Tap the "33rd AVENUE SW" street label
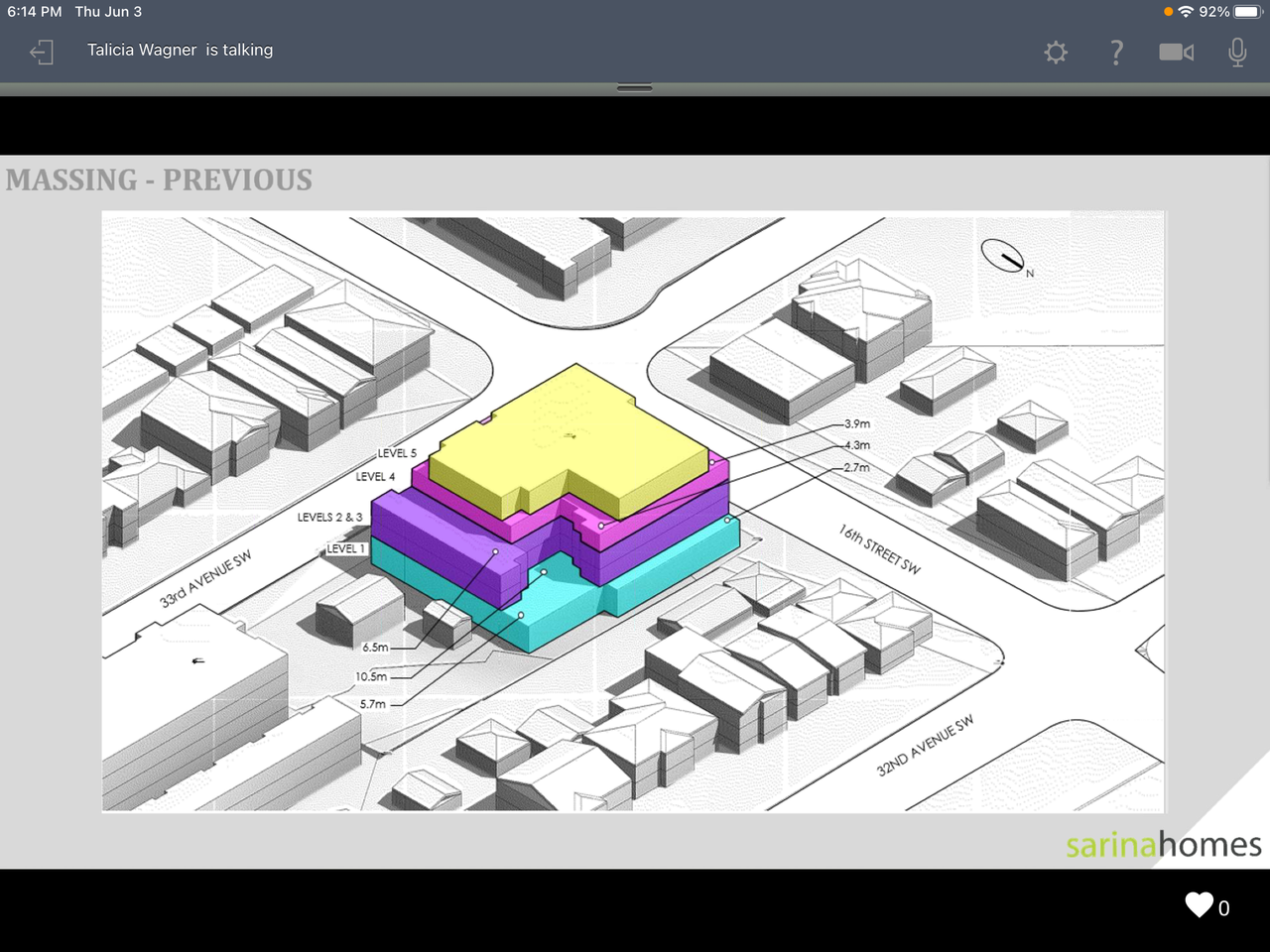This screenshot has height=952, width=1270. point(205,579)
